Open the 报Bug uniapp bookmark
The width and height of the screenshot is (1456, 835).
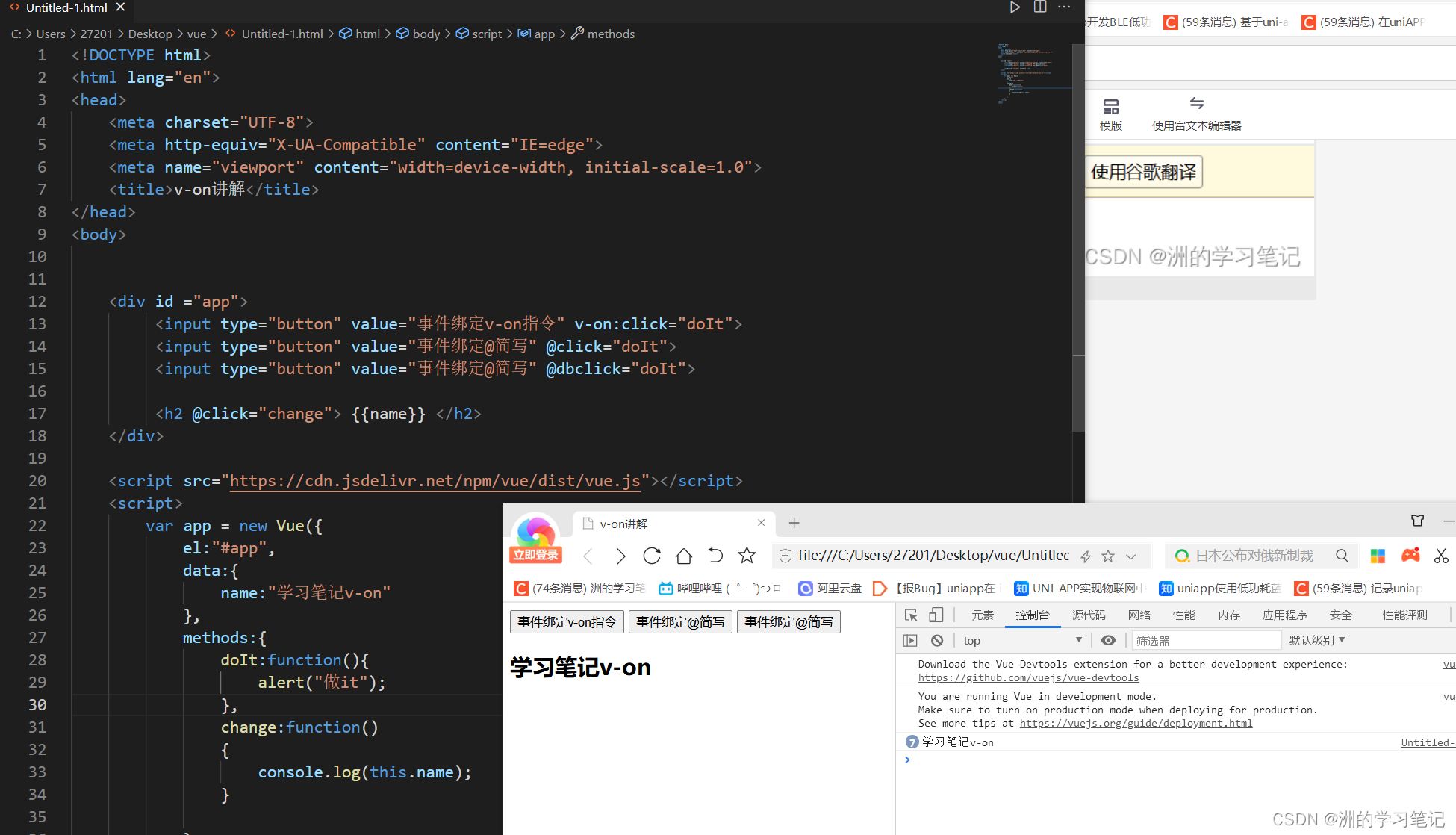(x=934, y=589)
